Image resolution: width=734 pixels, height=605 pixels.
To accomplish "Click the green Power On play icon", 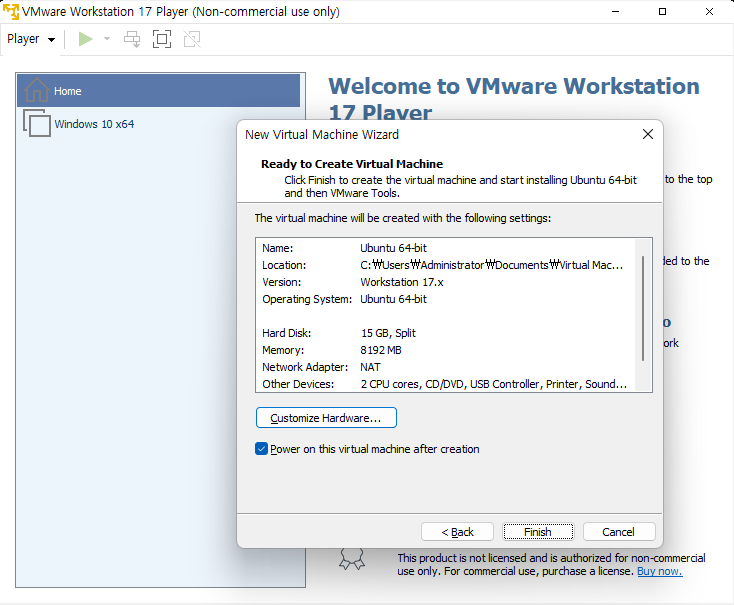I will pos(85,39).
